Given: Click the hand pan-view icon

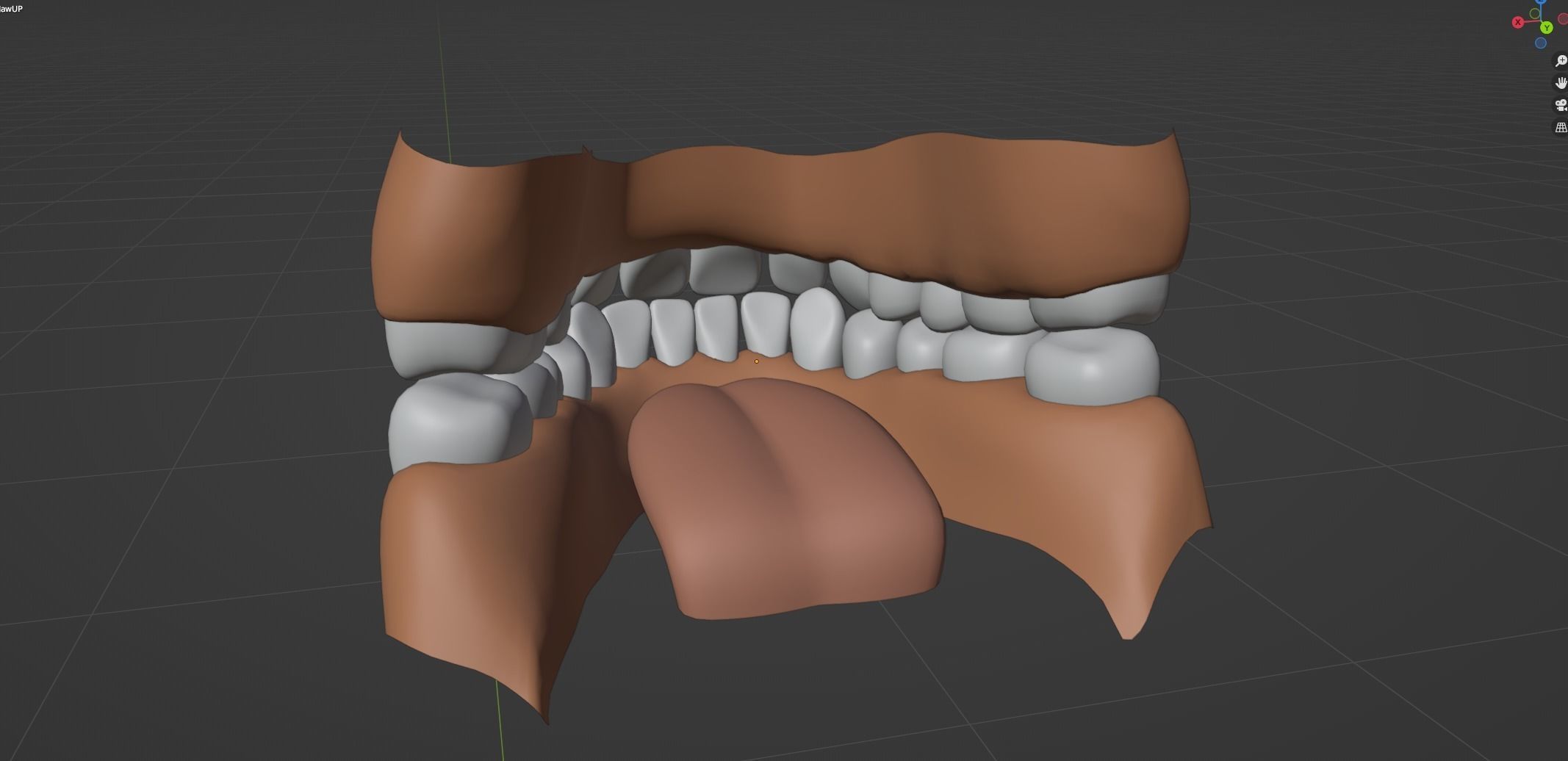Looking at the screenshot, I should (x=1561, y=83).
